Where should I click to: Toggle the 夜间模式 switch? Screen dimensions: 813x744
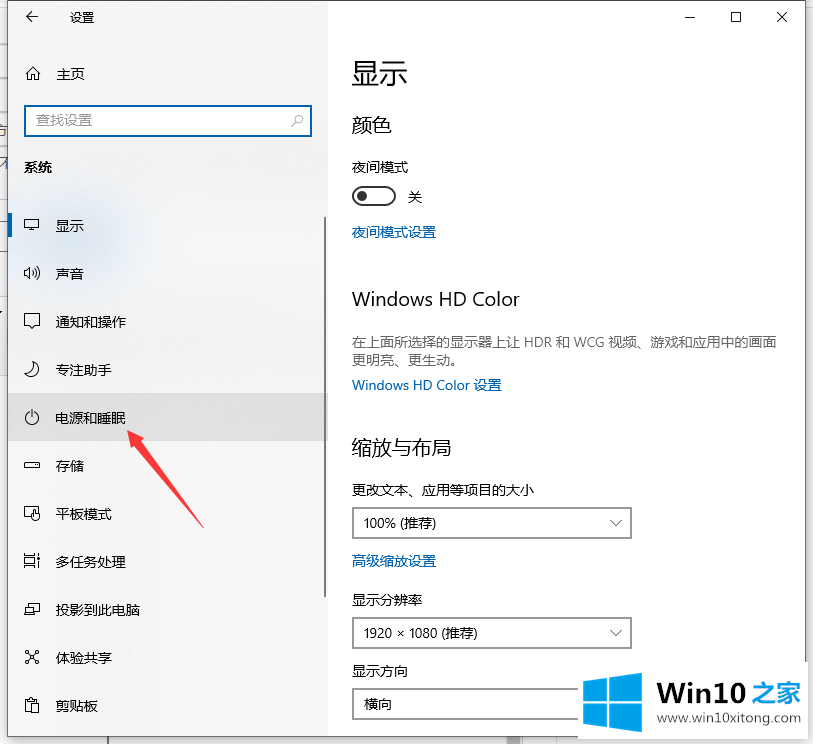click(x=373, y=196)
